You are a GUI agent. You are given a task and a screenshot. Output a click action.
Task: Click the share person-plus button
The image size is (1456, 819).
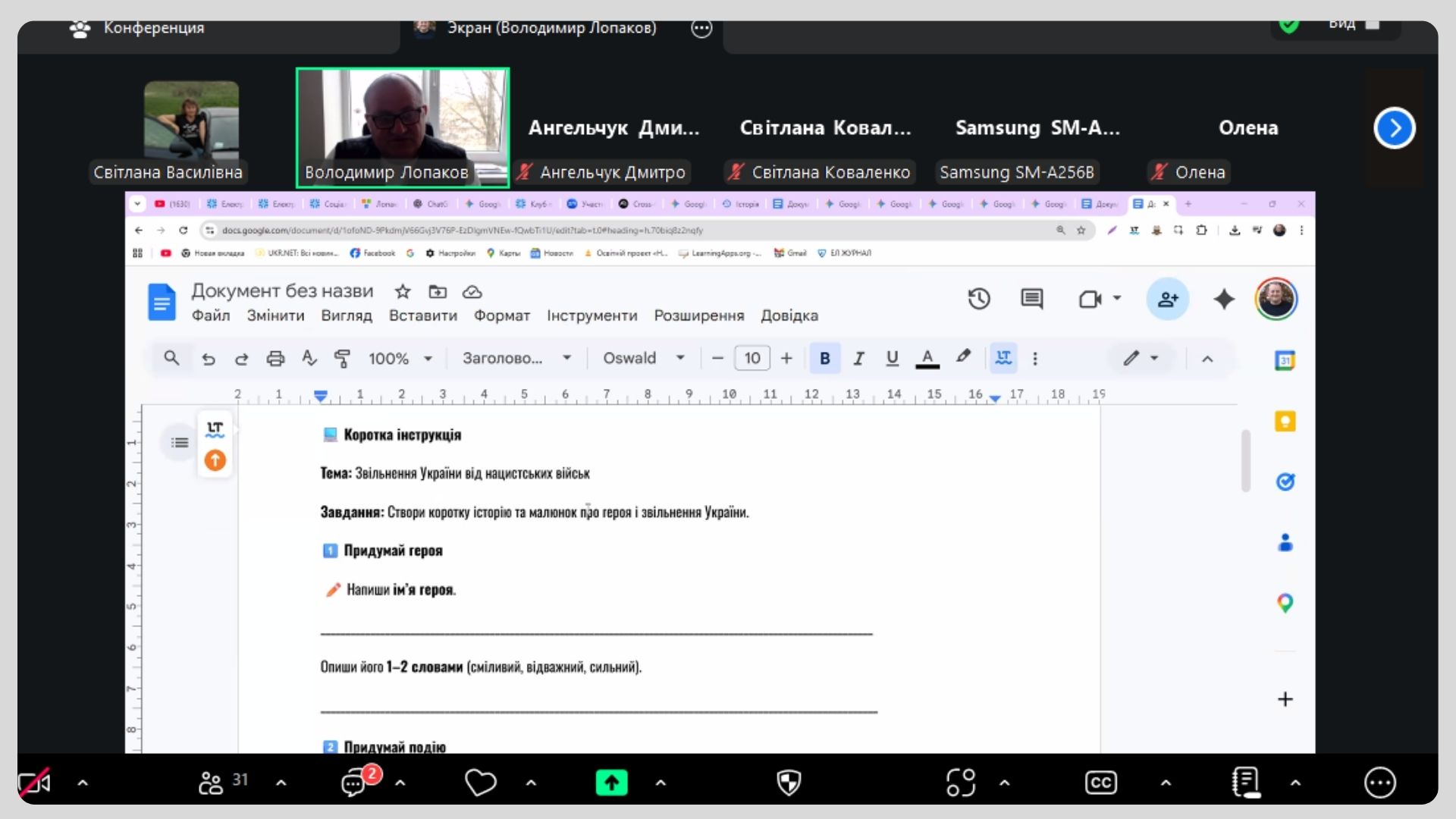(1167, 299)
